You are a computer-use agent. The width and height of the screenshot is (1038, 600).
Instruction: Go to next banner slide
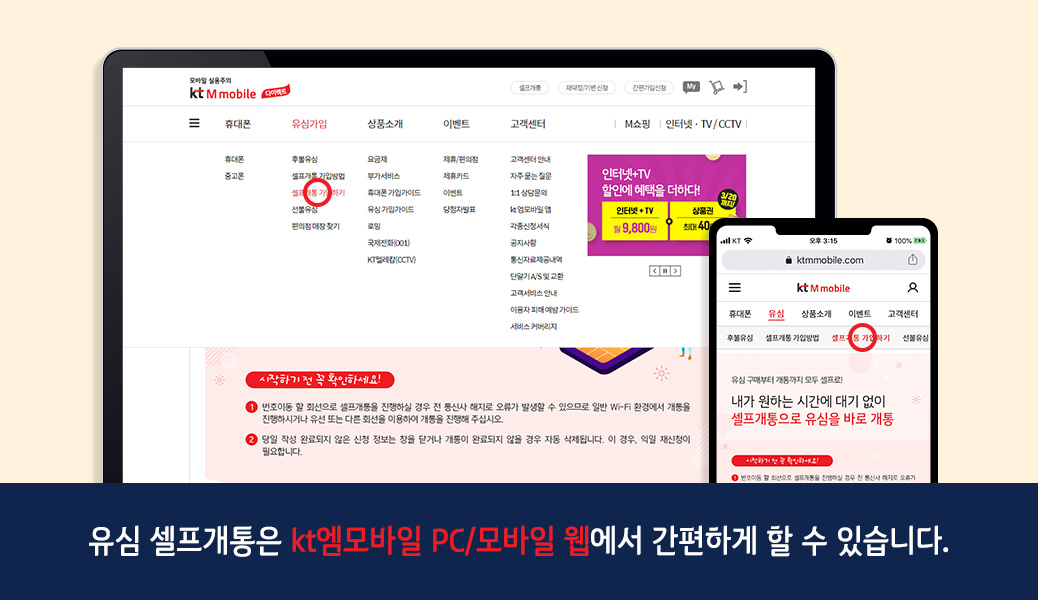pyautogui.click(x=675, y=271)
